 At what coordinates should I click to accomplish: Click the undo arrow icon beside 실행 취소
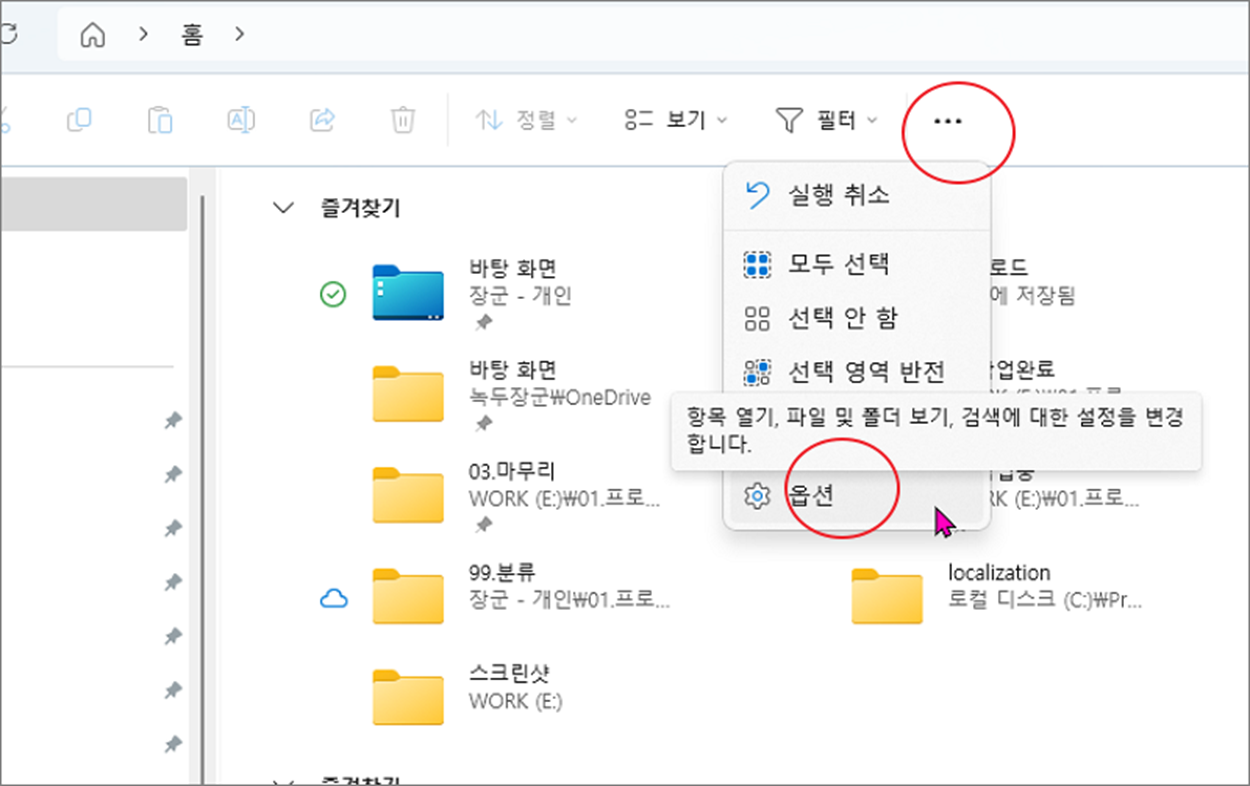tap(758, 195)
